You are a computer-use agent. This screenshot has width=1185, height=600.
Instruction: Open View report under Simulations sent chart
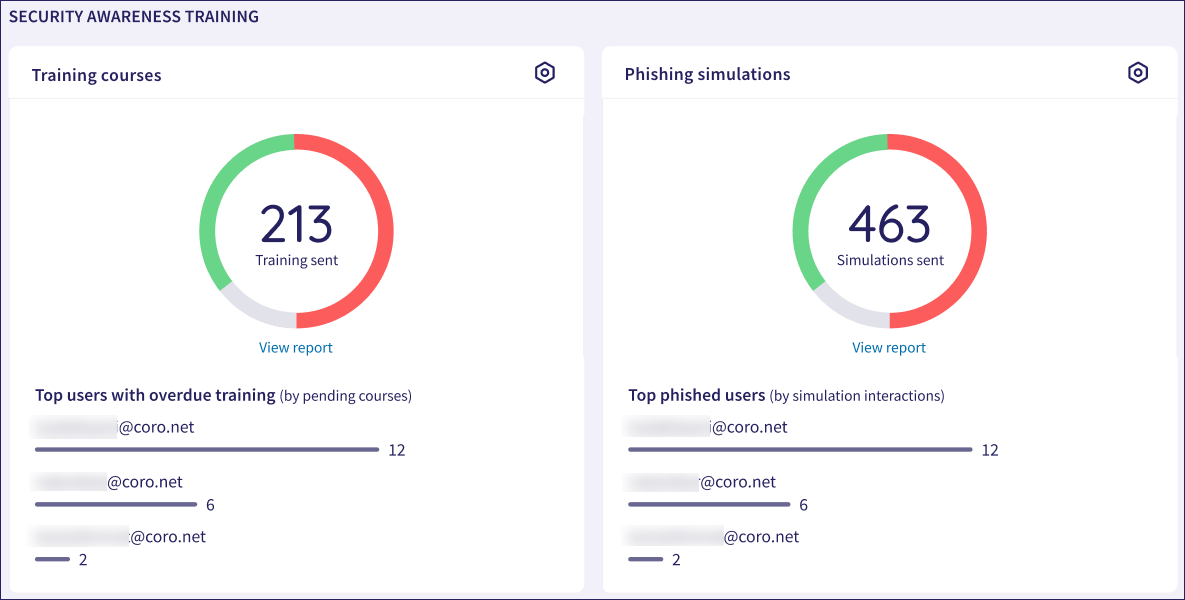pos(889,348)
